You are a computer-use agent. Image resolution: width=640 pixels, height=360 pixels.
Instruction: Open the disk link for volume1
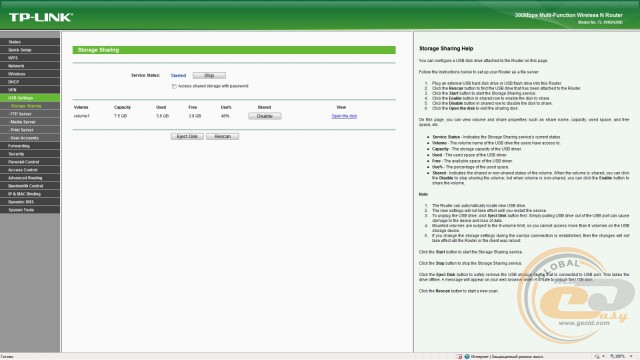[344, 116]
